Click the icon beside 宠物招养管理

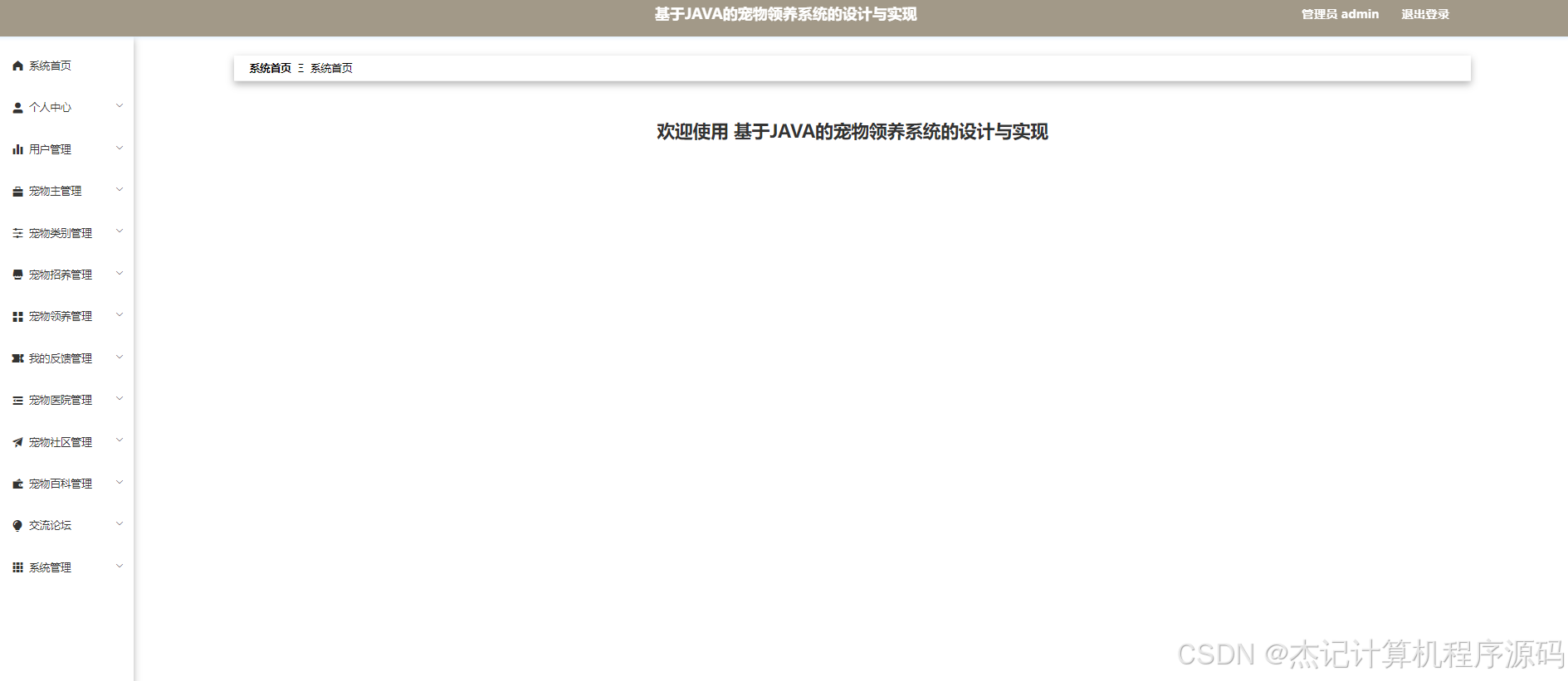coord(17,275)
